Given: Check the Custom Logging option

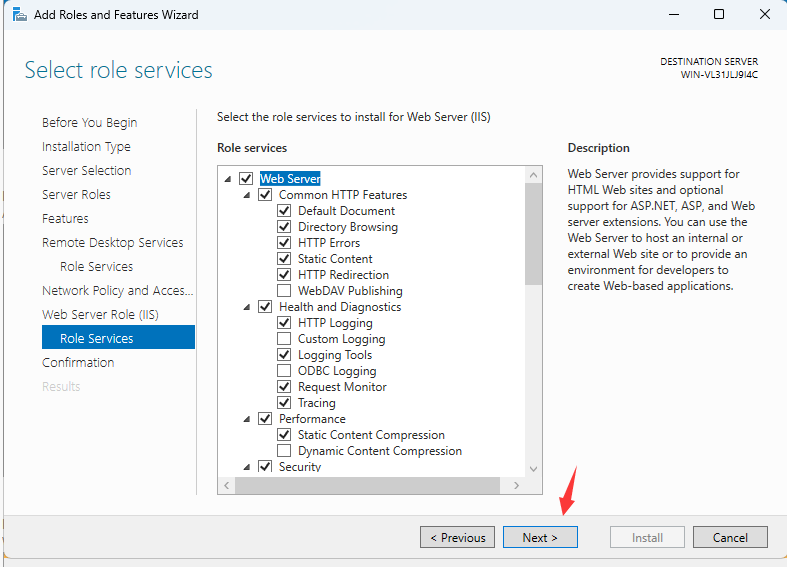Looking at the screenshot, I should pyautogui.click(x=284, y=339).
